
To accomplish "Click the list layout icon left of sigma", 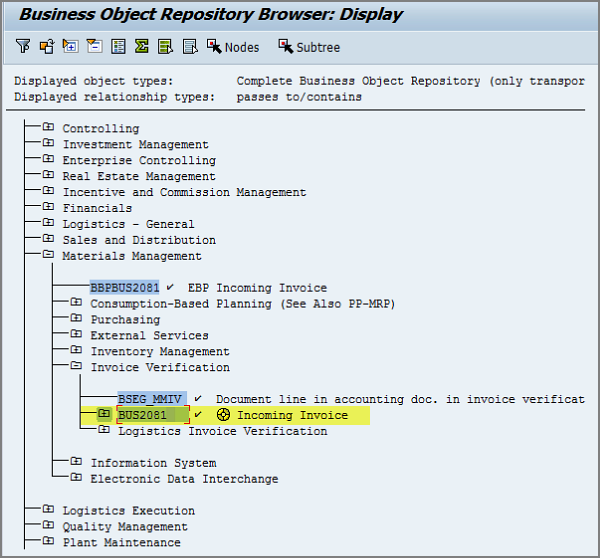I will [118, 47].
